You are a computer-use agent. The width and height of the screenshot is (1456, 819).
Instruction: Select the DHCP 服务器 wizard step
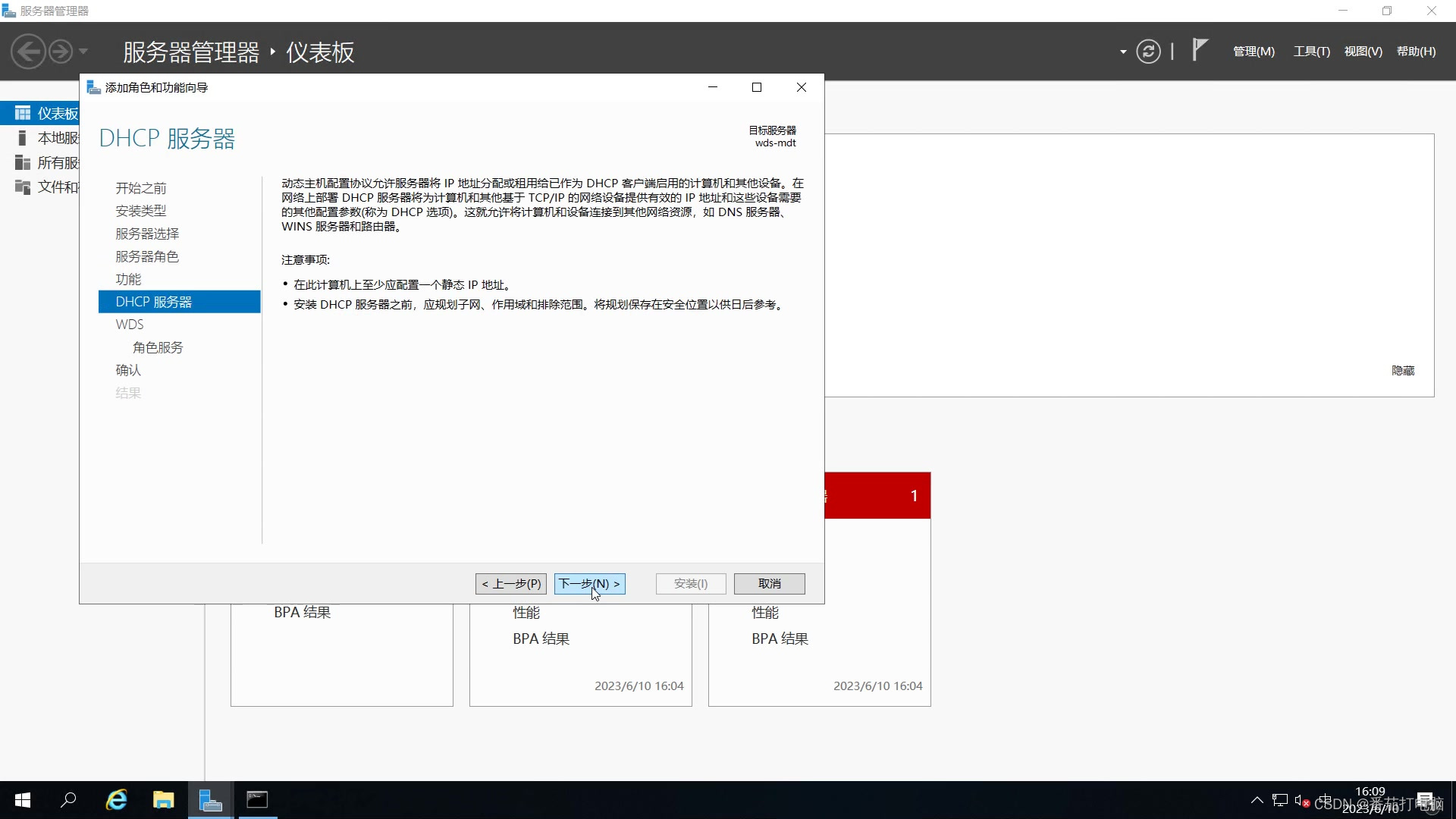point(179,302)
